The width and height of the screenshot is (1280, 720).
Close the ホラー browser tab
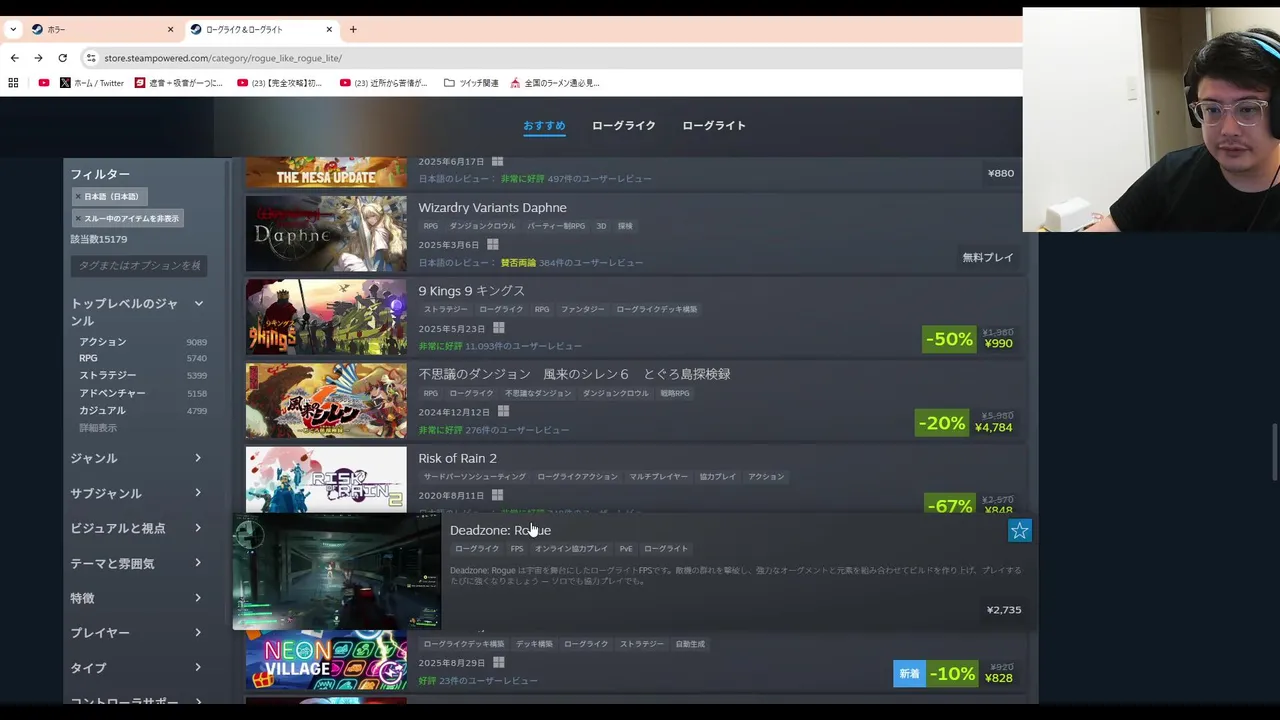(170, 29)
